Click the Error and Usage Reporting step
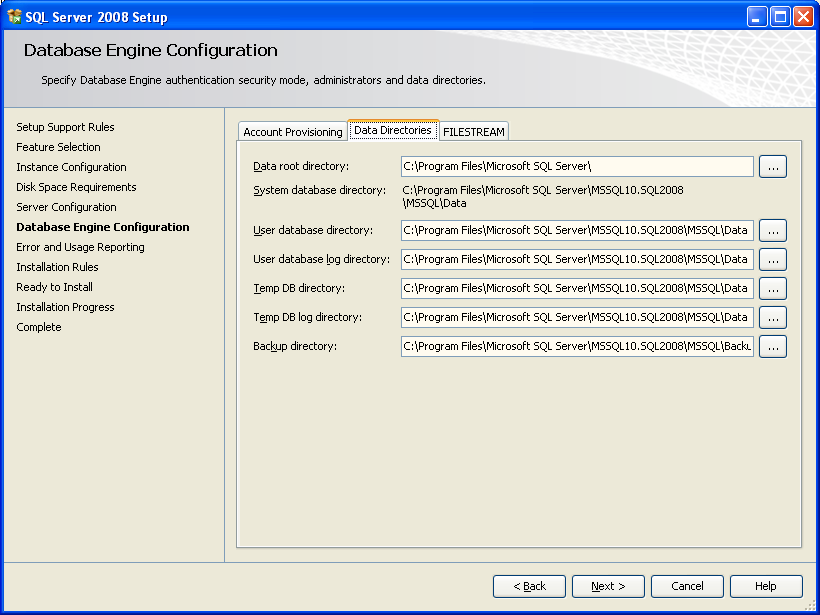820x615 pixels. [81, 247]
